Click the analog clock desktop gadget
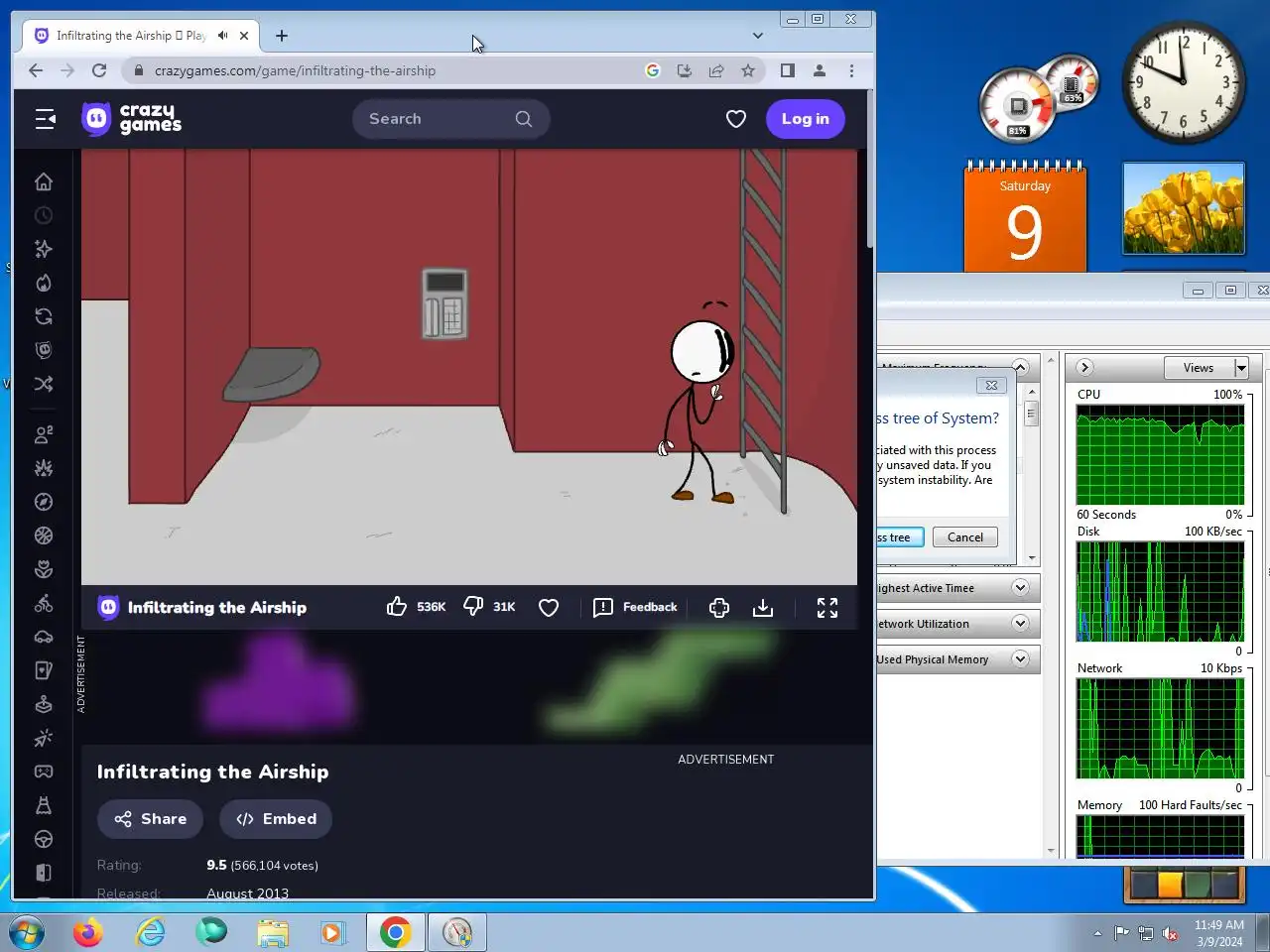The width and height of the screenshot is (1270, 952). pyautogui.click(x=1183, y=81)
